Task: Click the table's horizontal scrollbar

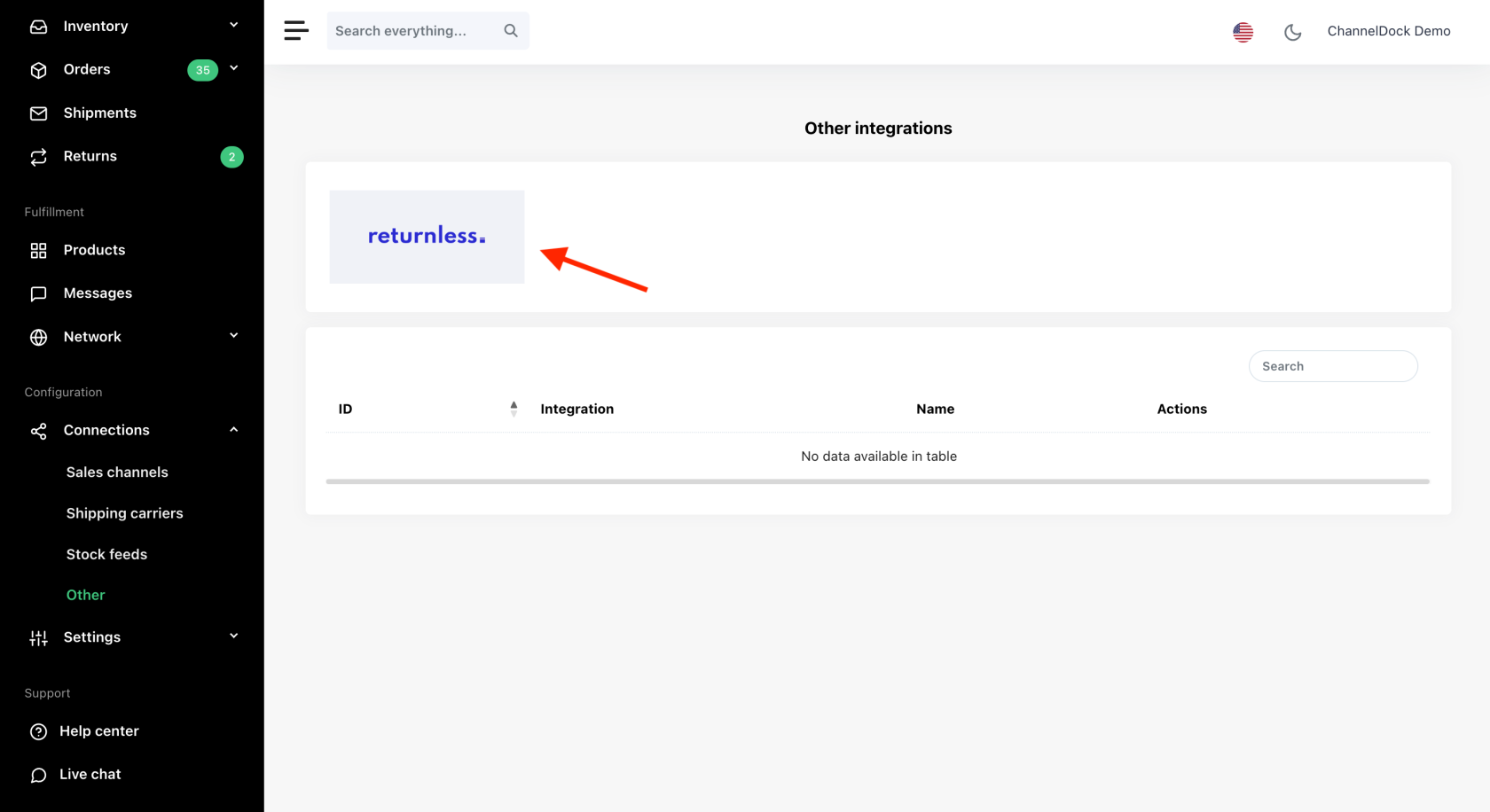Action: point(878,482)
